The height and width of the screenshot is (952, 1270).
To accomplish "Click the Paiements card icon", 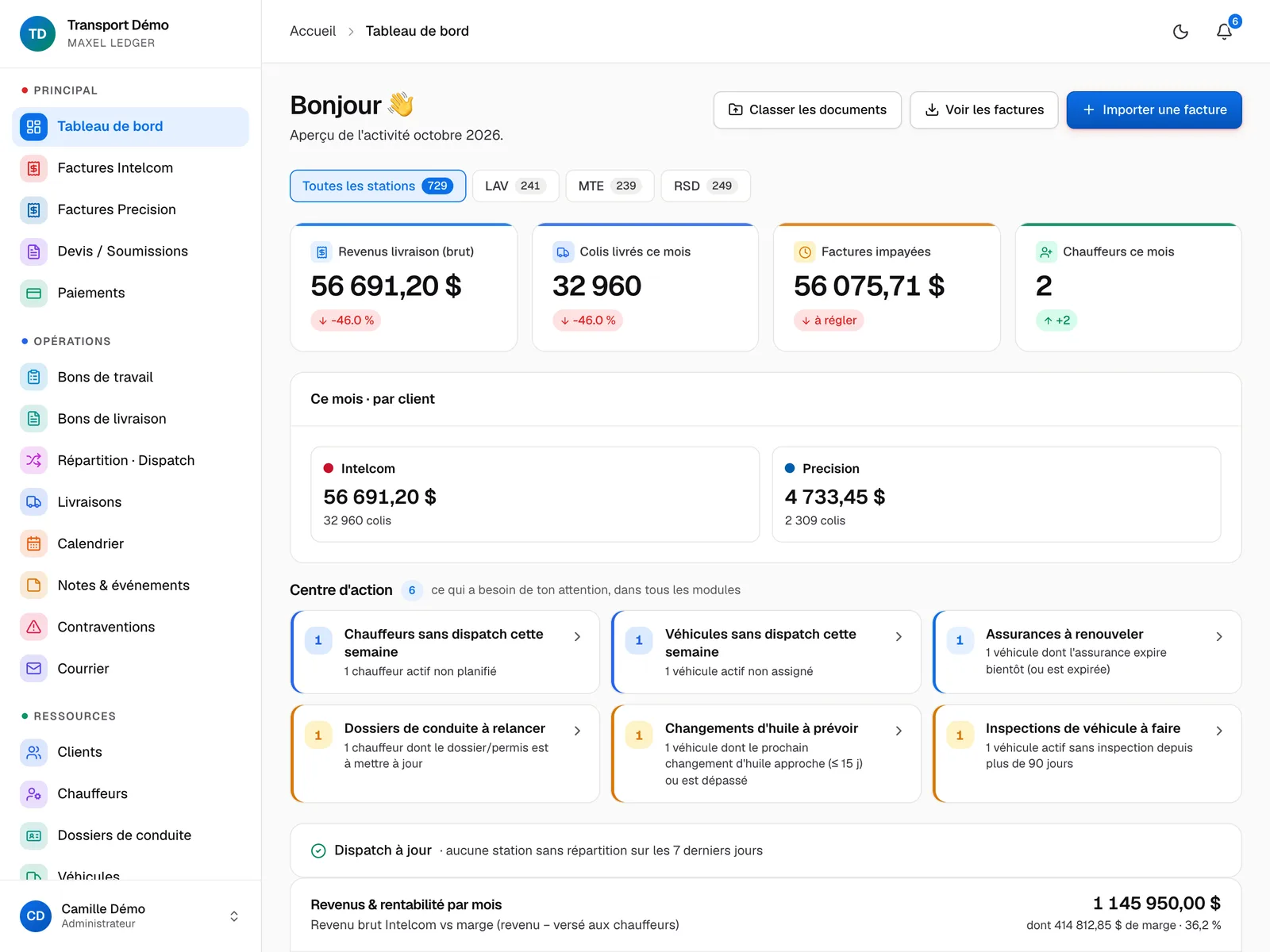I will (33, 293).
